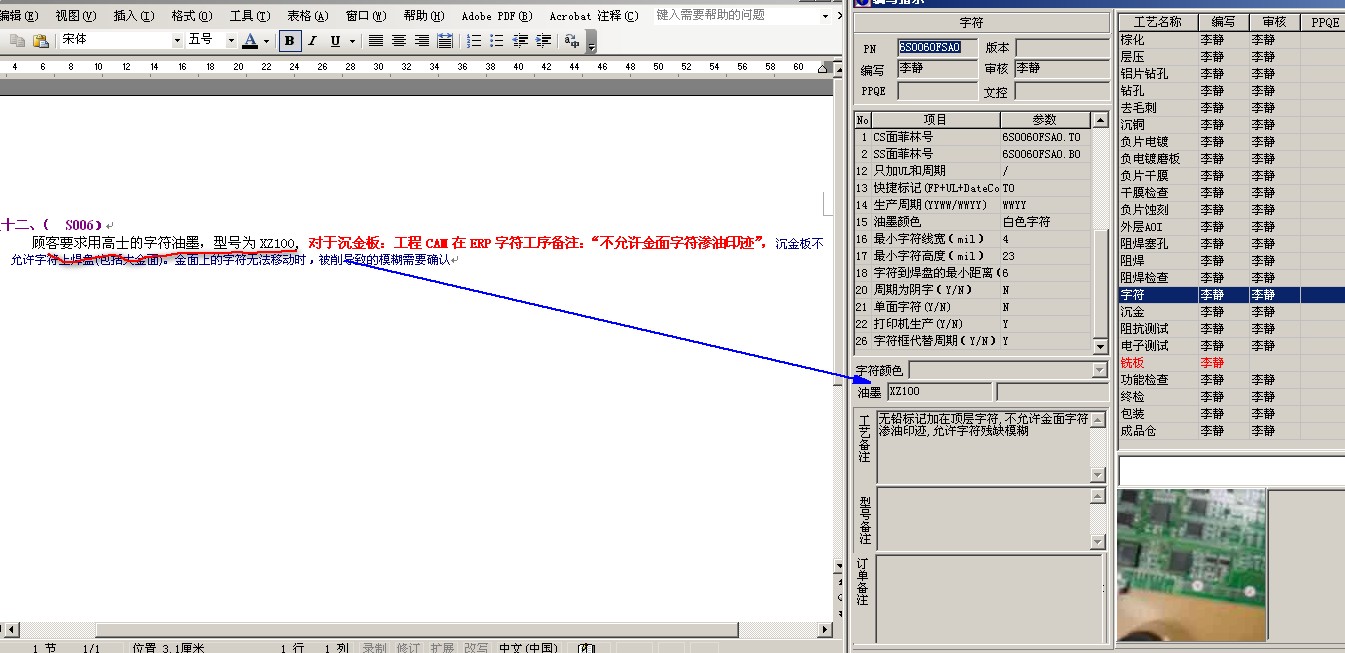Click the 项目 column header
1345x653 pixels.
[x=935, y=120]
